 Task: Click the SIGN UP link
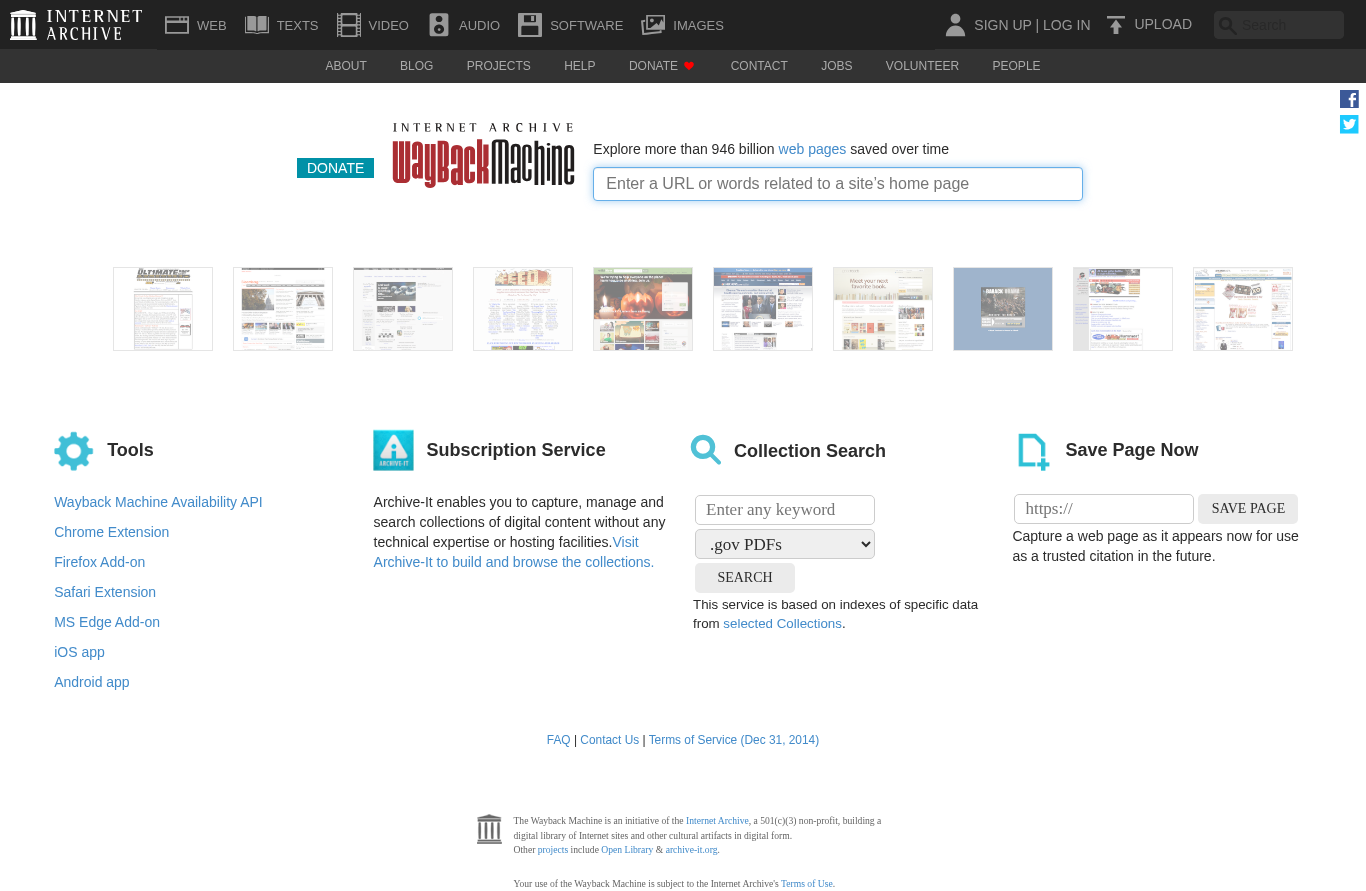1002,25
